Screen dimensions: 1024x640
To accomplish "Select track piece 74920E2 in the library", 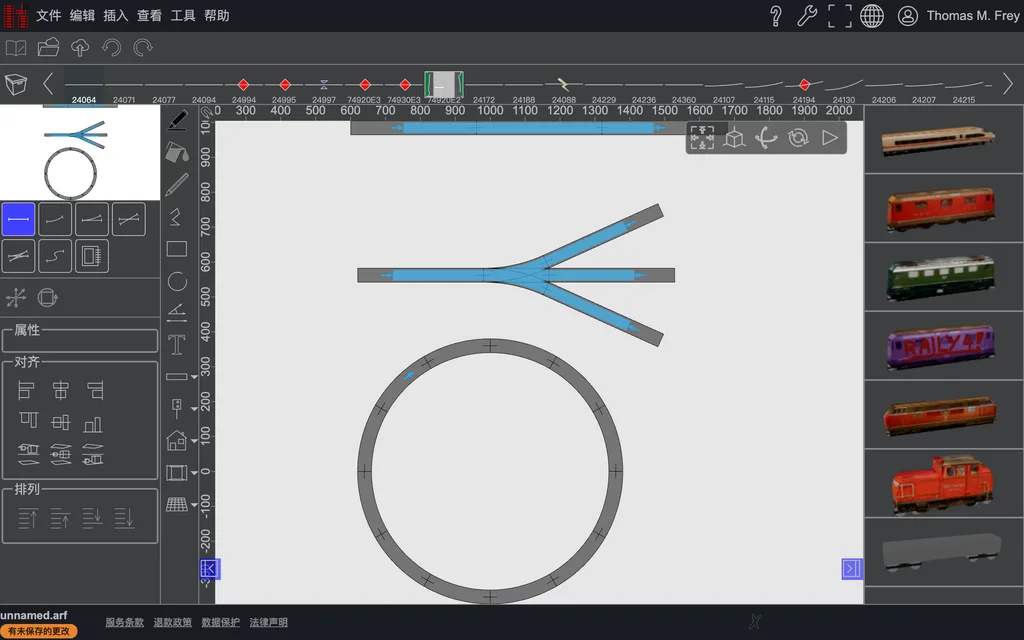I will coord(443,88).
